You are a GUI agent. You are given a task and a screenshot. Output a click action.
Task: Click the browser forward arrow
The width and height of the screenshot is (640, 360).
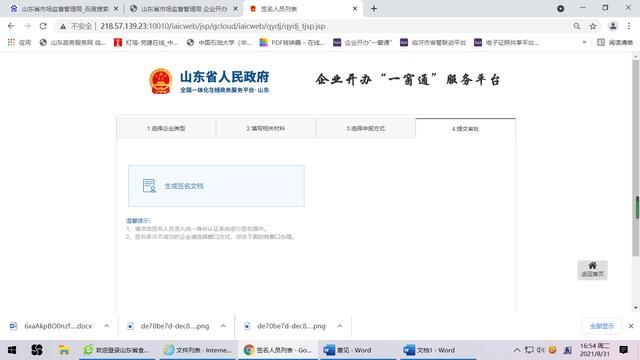click(27, 26)
